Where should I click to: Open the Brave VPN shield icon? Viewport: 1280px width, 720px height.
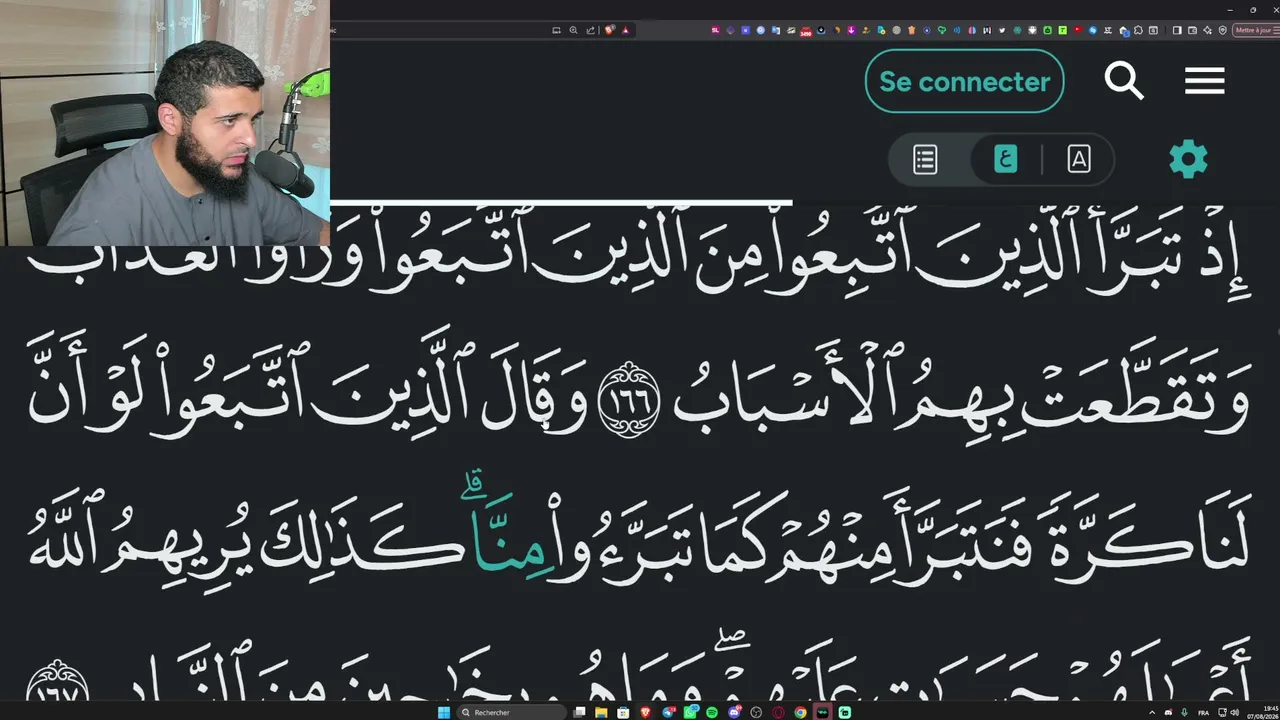1222,30
